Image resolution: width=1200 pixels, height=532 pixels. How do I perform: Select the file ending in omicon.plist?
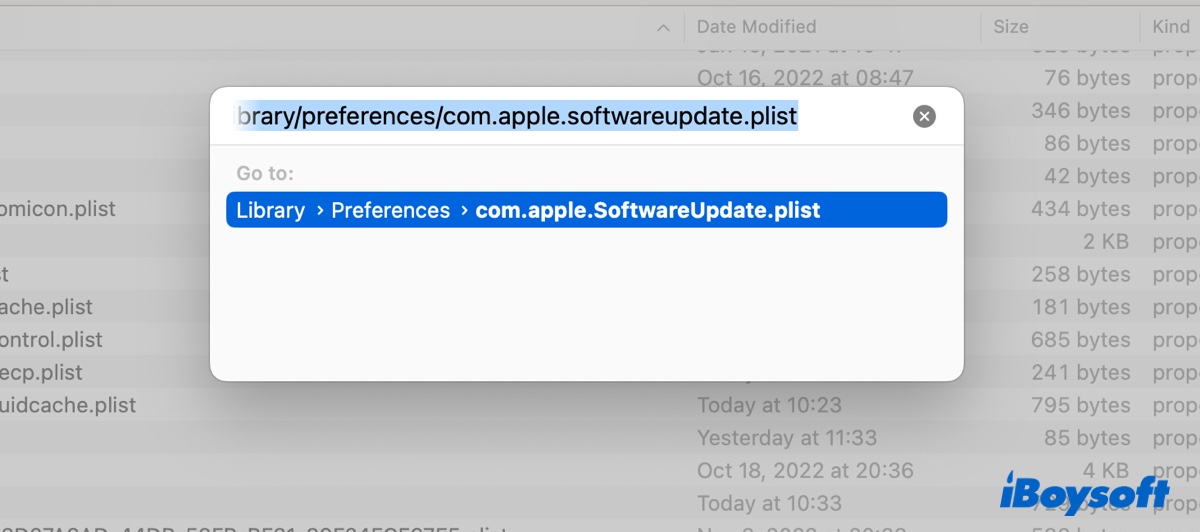(58, 209)
